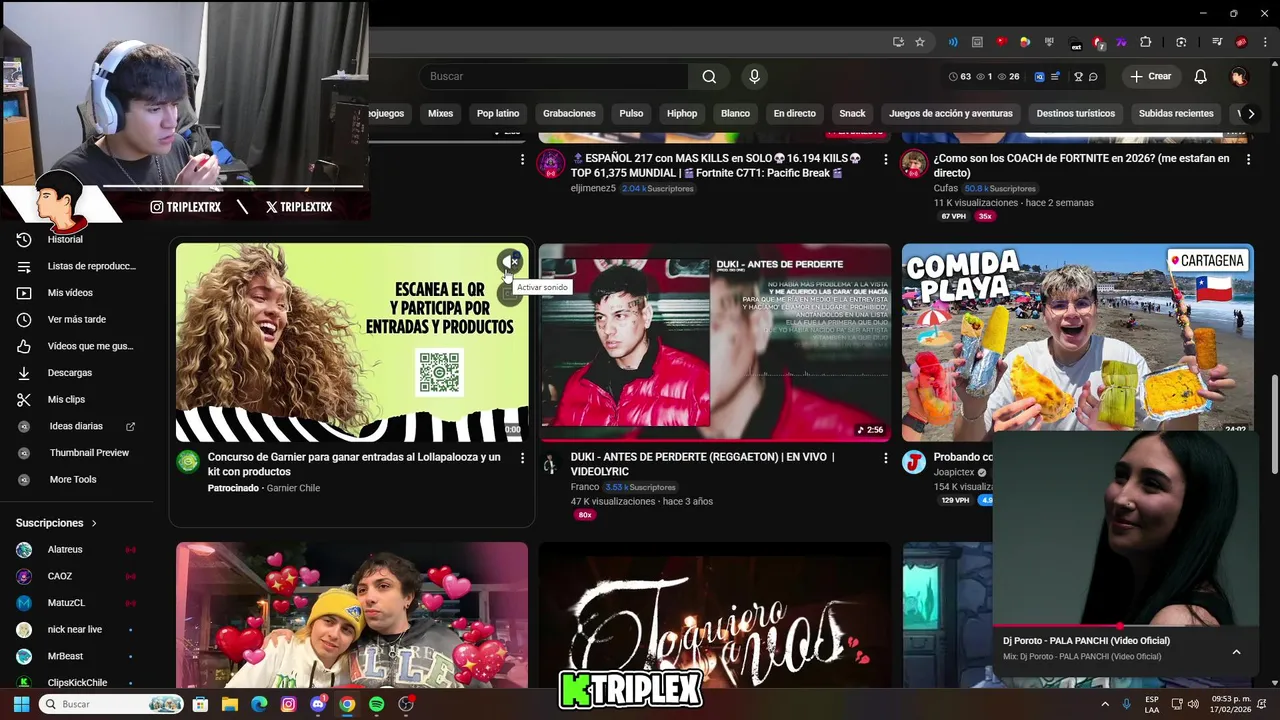Select the Pulso filter chip
The height and width of the screenshot is (720, 1280).
[631, 114]
